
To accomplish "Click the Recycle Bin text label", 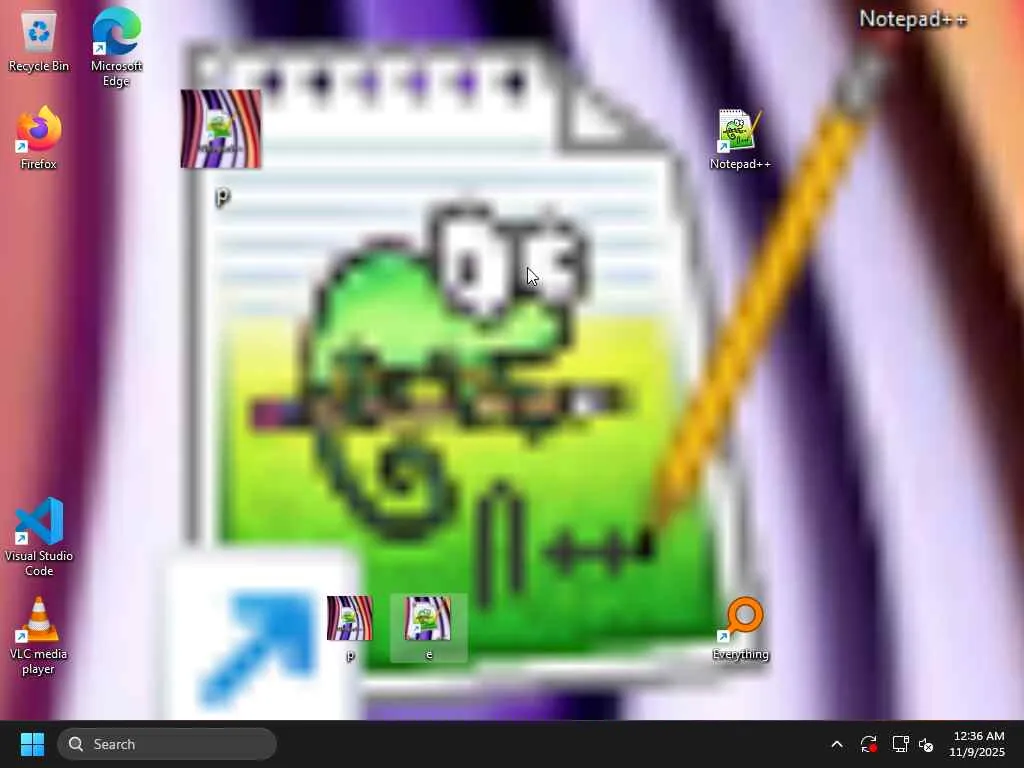I will pos(39,66).
